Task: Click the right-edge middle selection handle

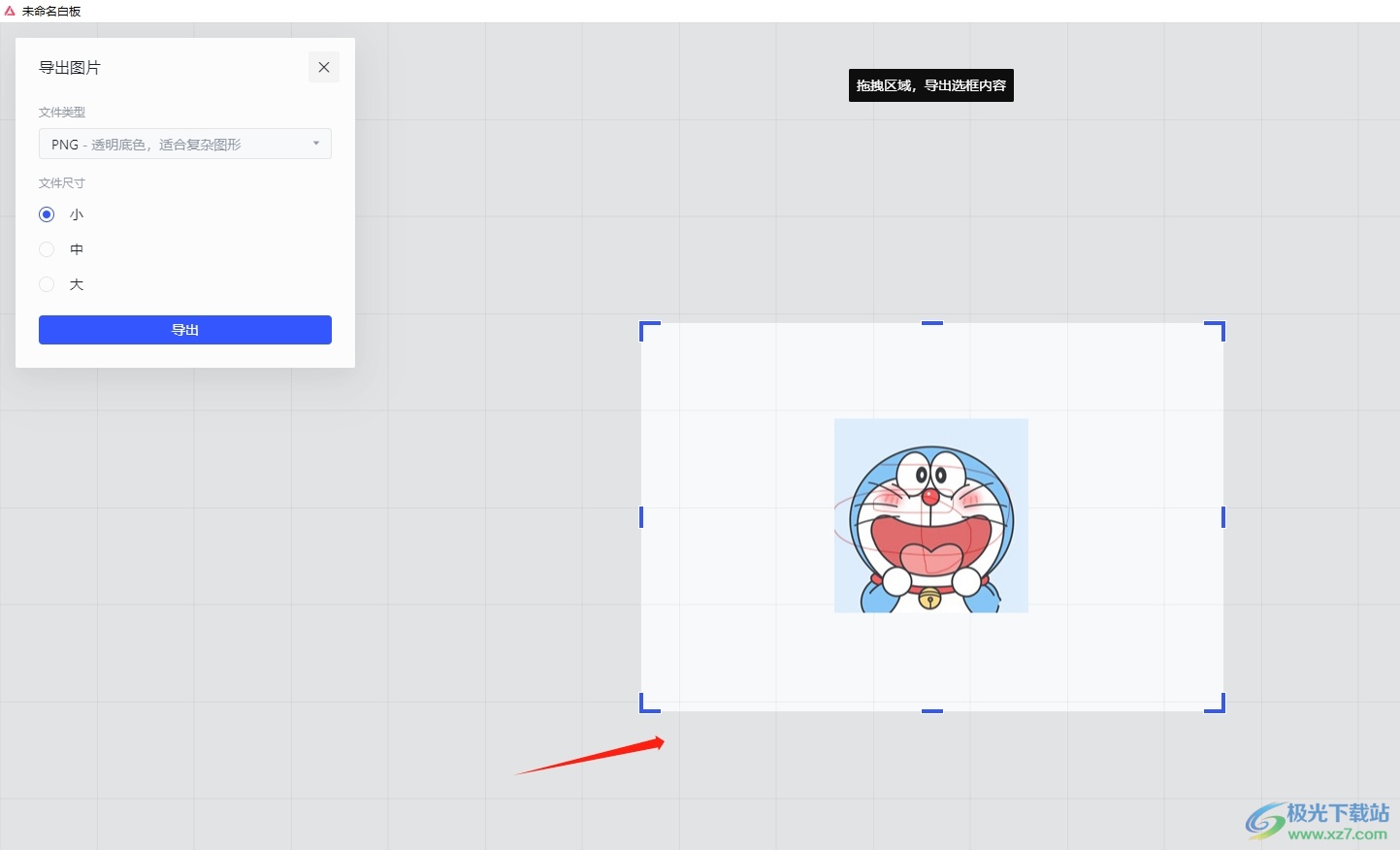Action: tap(1223, 517)
